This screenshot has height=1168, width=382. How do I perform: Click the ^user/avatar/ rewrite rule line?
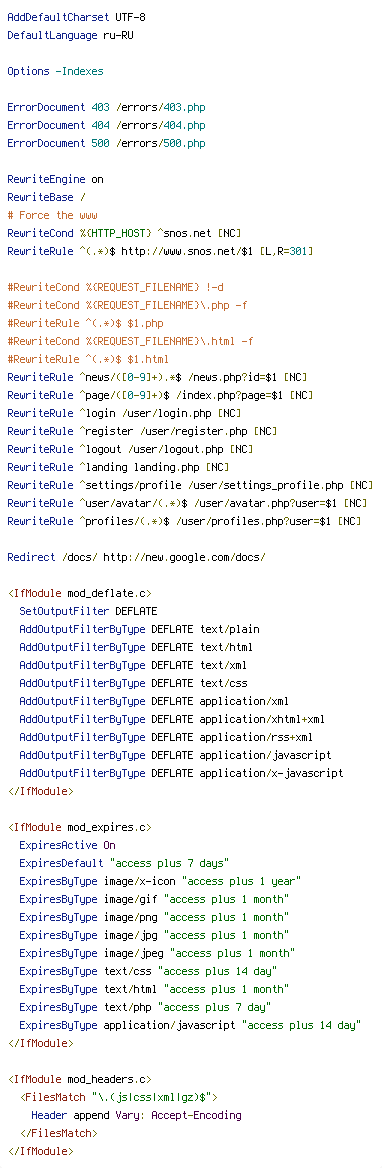(x=187, y=504)
